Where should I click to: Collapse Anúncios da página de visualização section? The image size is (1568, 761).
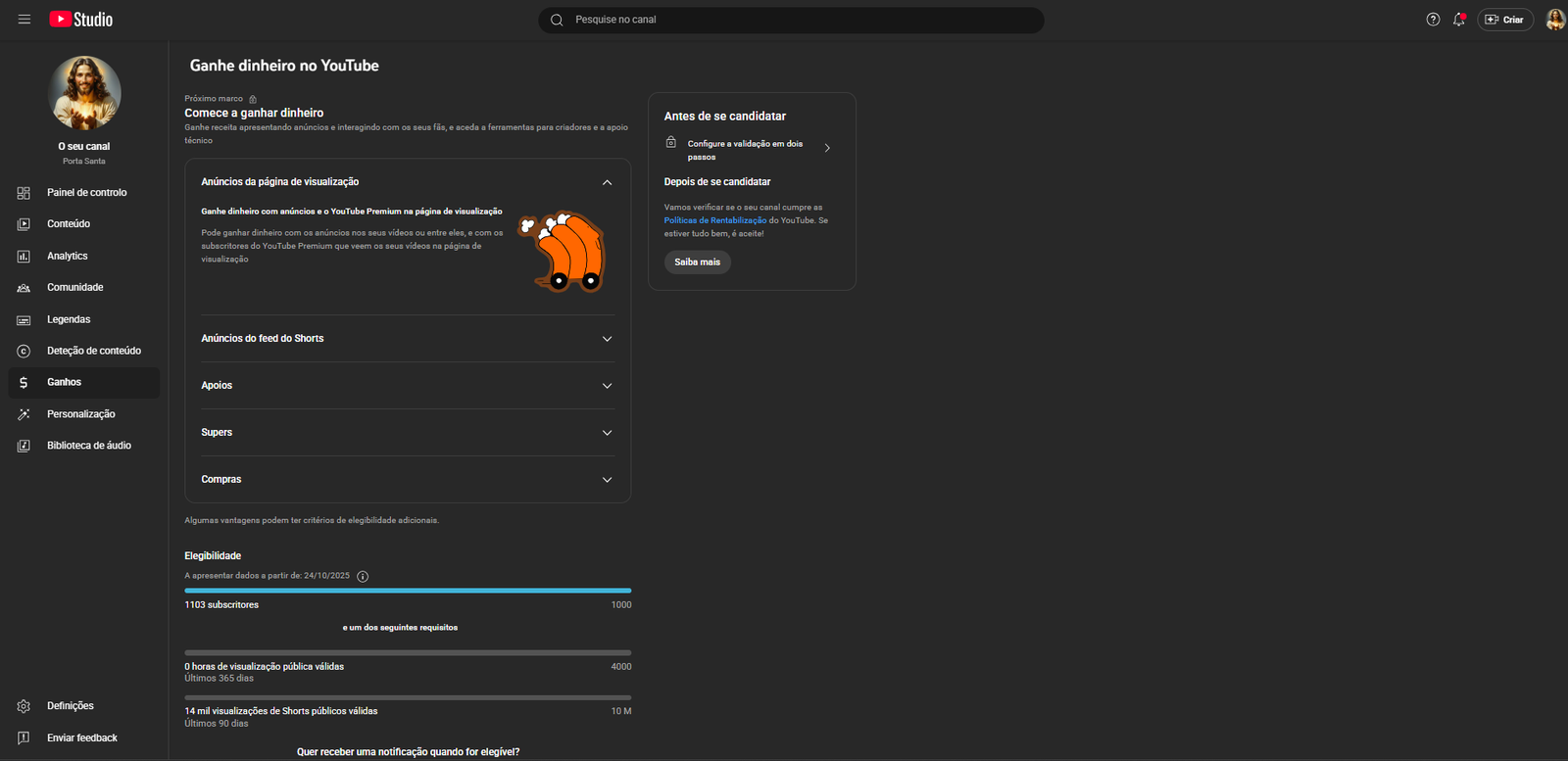point(607,182)
